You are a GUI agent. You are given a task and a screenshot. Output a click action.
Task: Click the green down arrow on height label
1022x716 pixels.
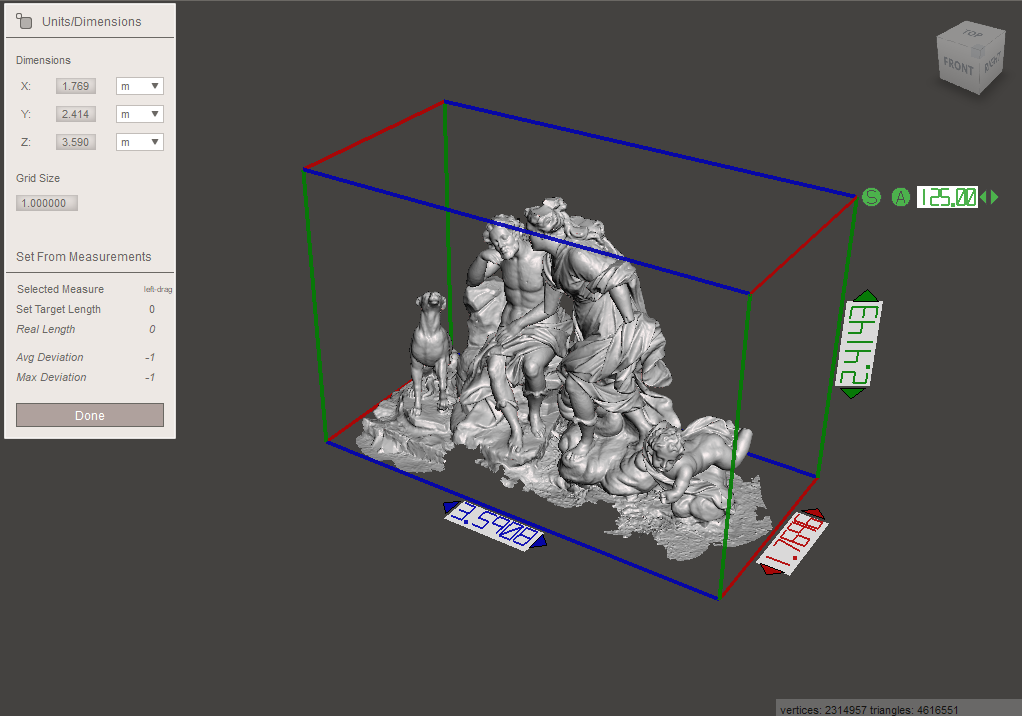click(852, 393)
